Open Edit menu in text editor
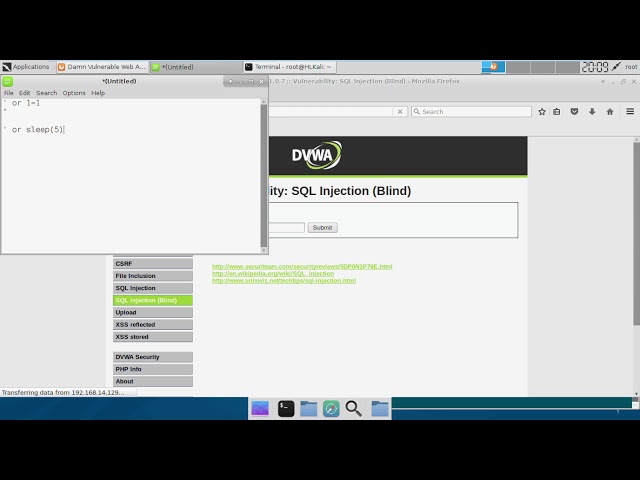640x480 pixels. click(x=24, y=93)
